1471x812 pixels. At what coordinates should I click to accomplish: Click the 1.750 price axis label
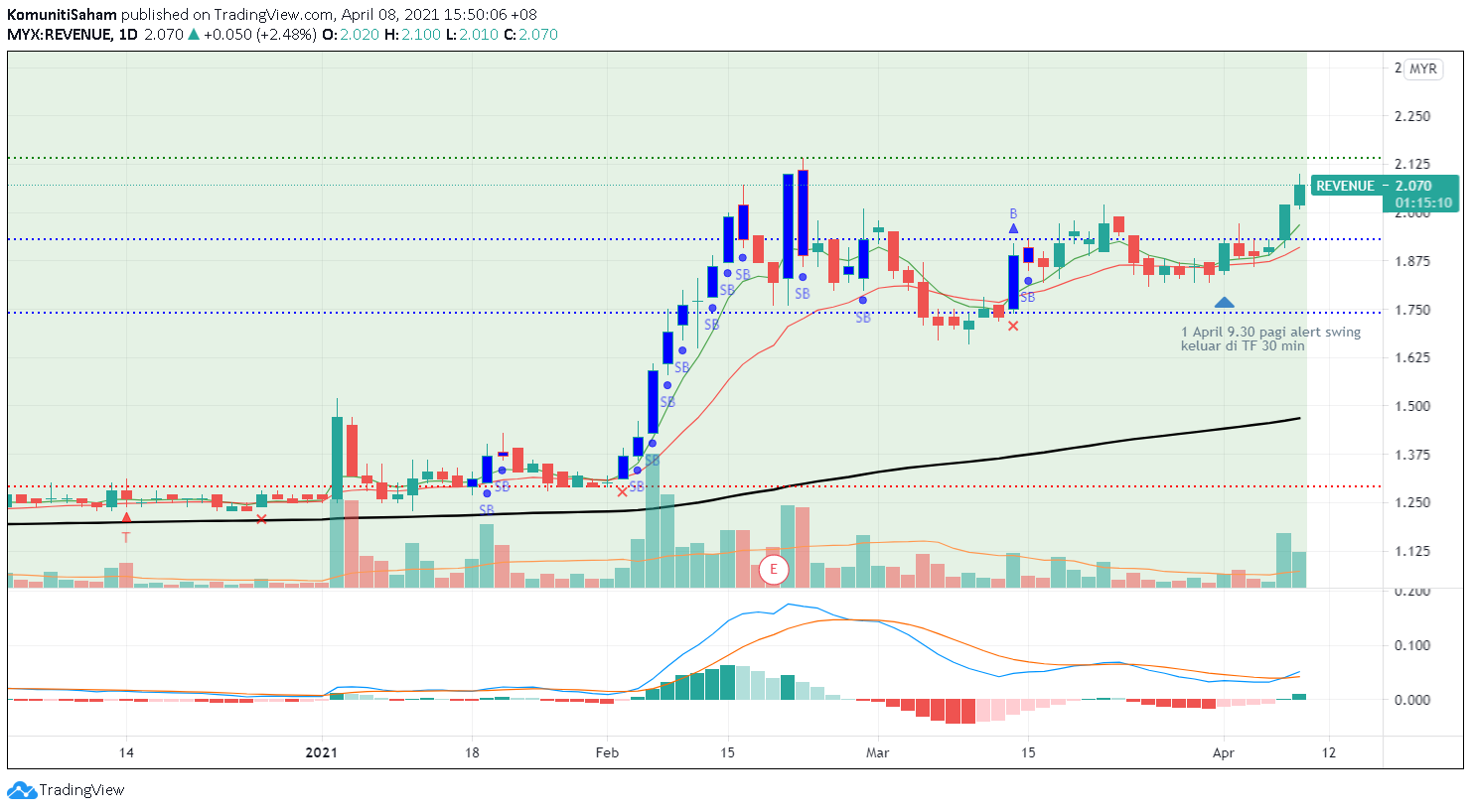1412,310
